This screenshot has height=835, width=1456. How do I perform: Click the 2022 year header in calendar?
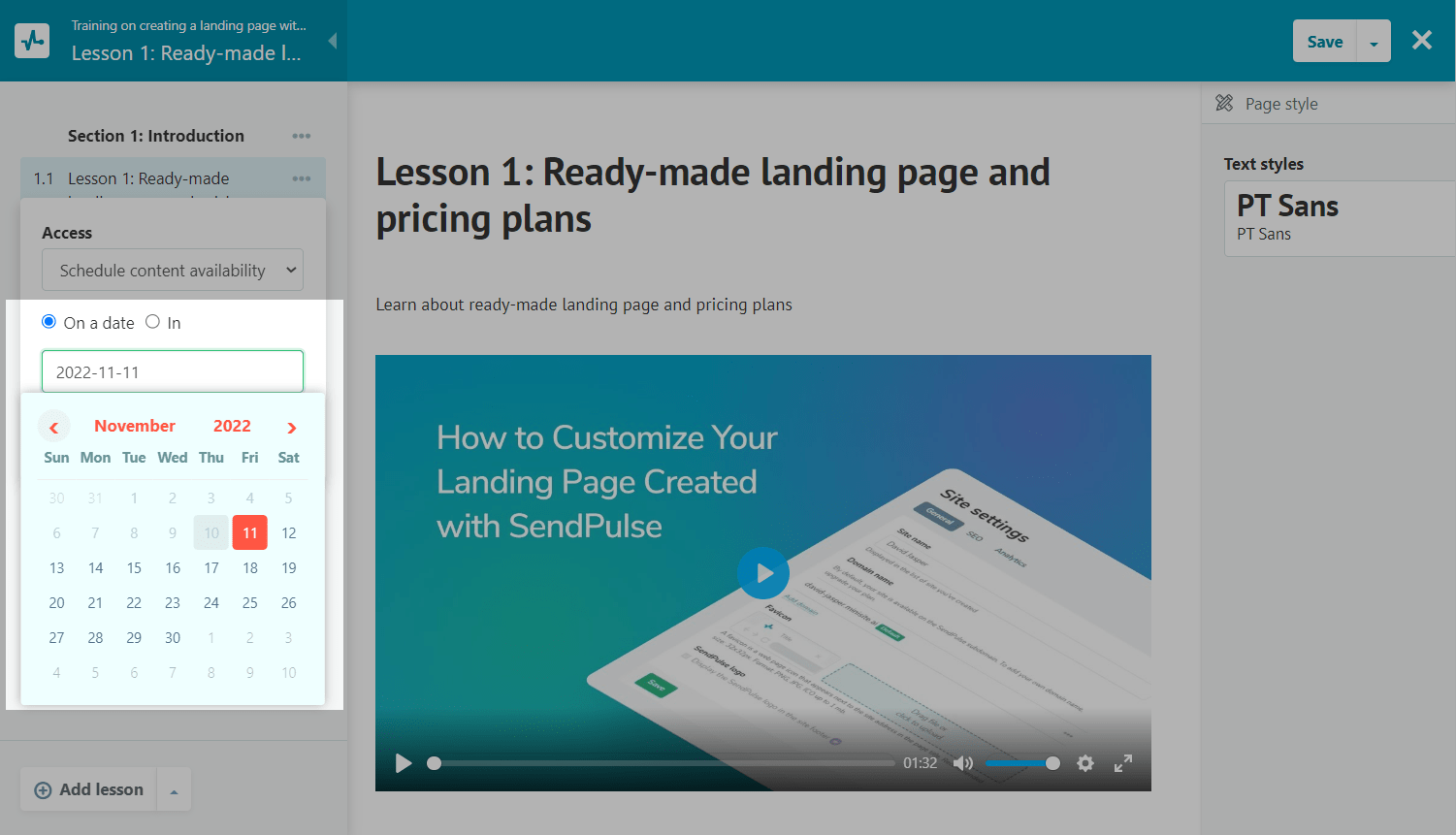[x=232, y=426]
